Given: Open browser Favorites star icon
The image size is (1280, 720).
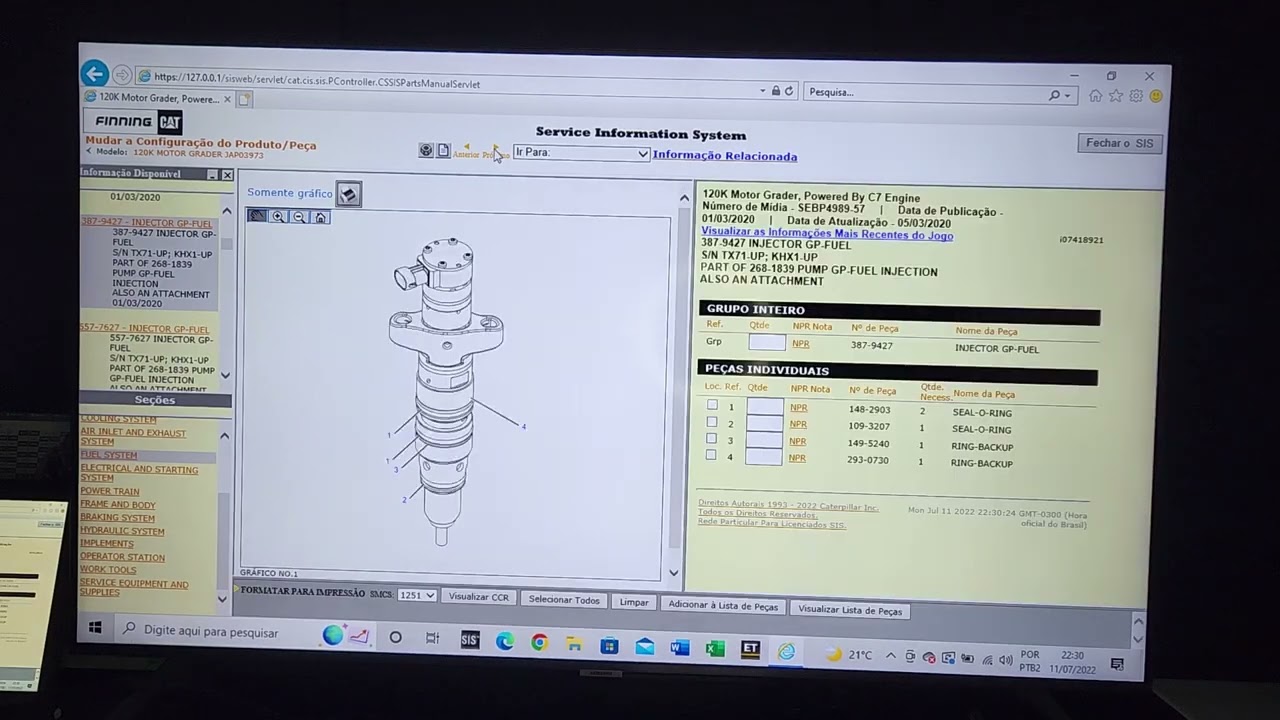Looking at the screenshot, I should (x=1116, y=96).
